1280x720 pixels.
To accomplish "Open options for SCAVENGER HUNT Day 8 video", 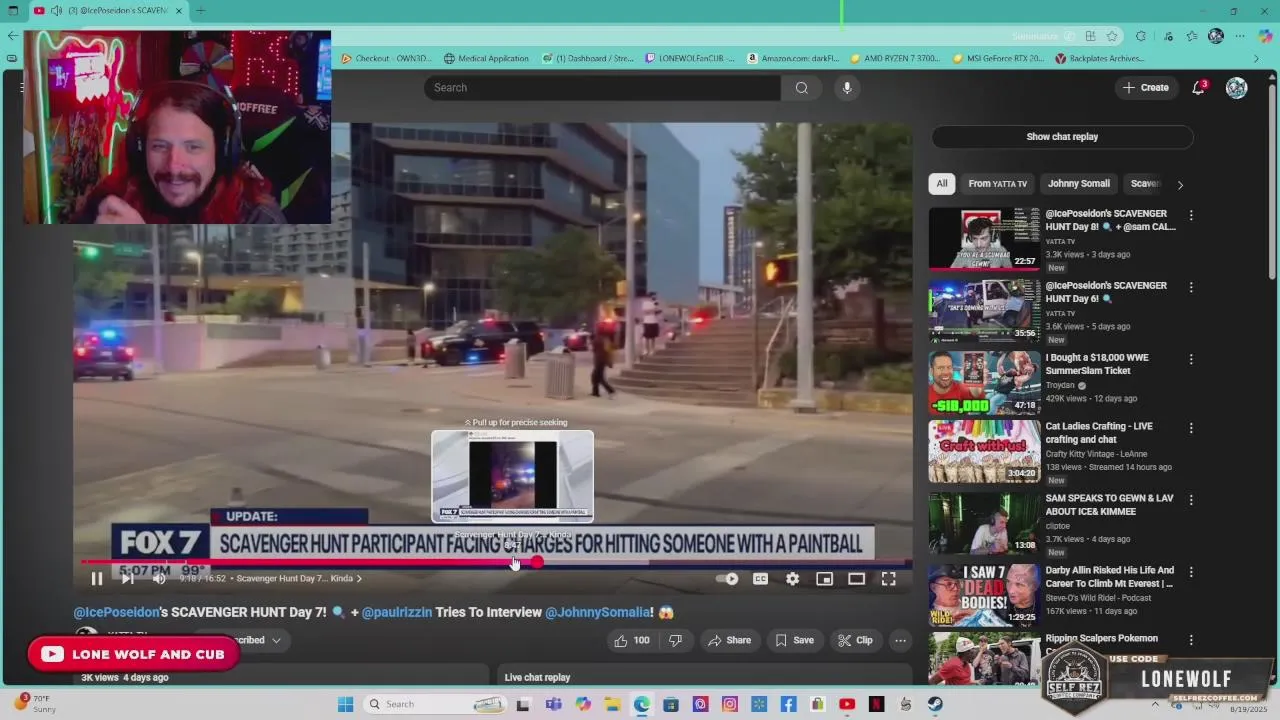I will (x=1190, y=215).
